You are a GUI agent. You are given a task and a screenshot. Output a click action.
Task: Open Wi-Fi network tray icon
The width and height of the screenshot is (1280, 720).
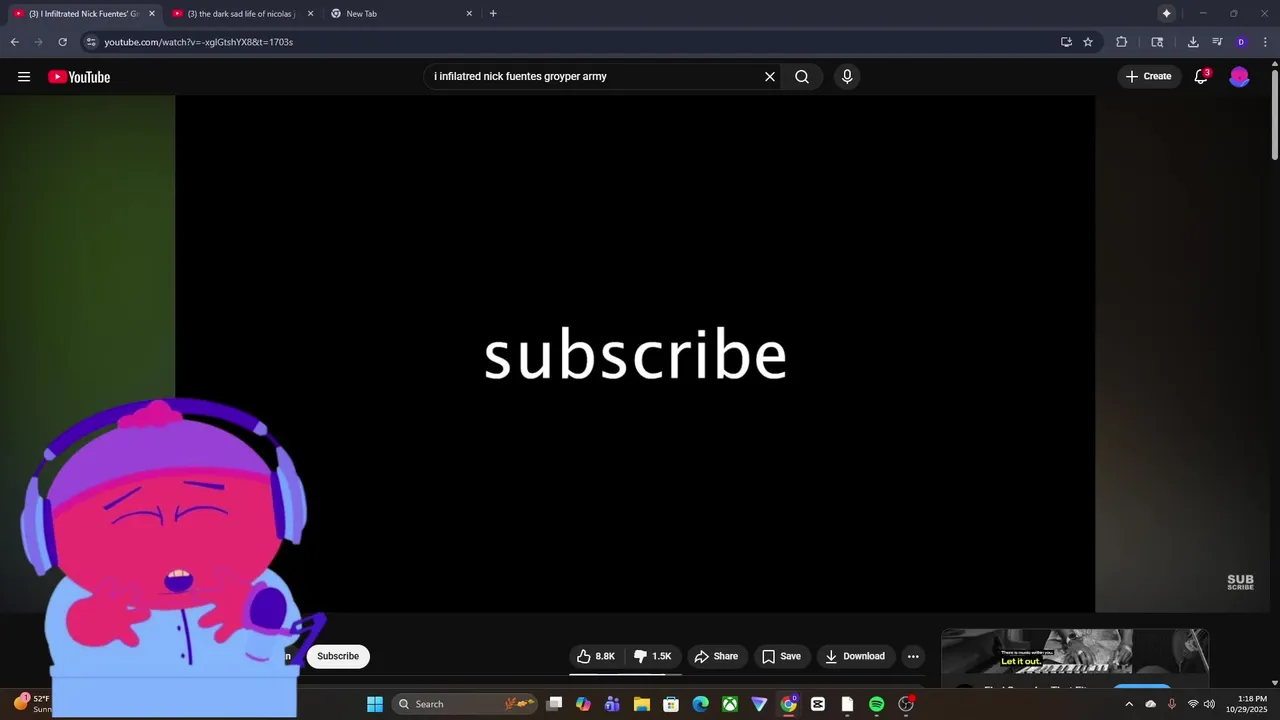pyautogui.click(x=1193, y=704)
